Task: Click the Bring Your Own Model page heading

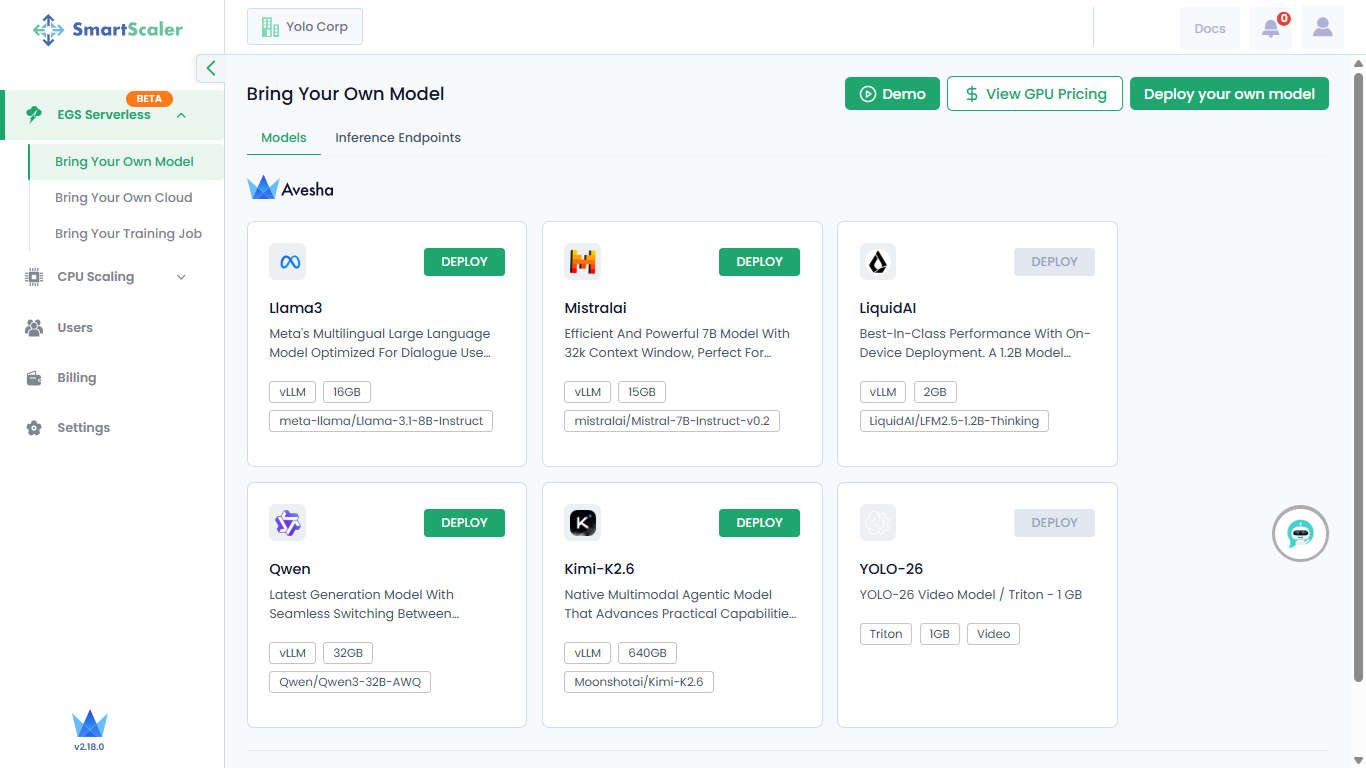Action: pyautogui.click(x=346, y=94)
